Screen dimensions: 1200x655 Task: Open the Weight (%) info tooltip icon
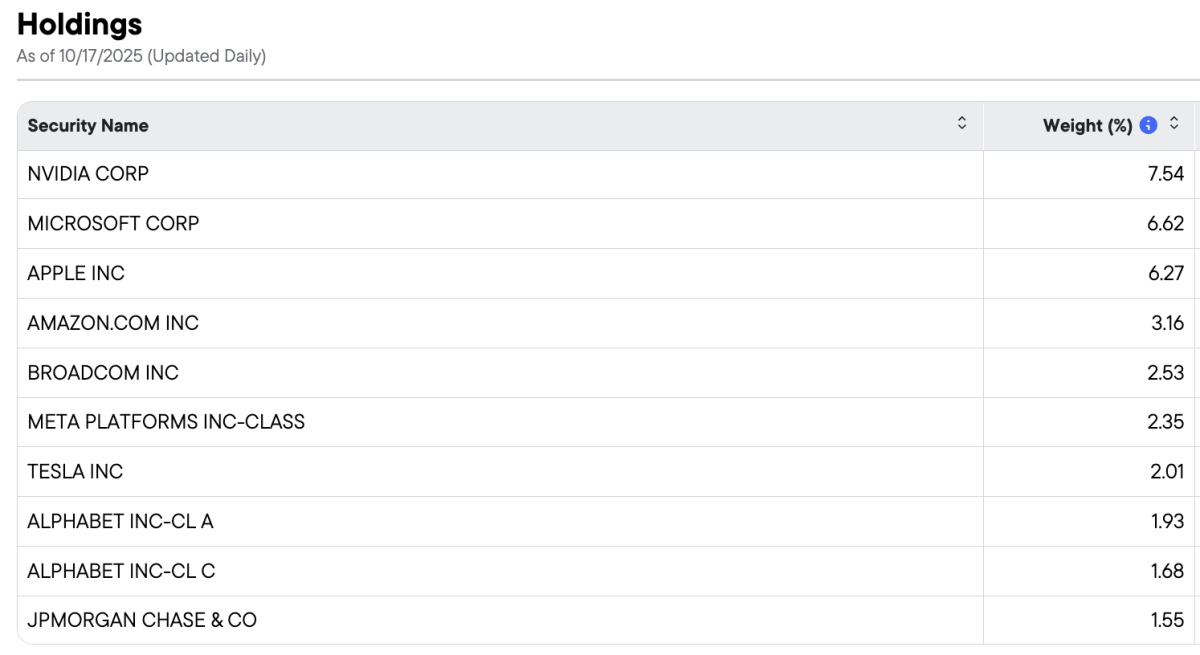pos(1149,125)
